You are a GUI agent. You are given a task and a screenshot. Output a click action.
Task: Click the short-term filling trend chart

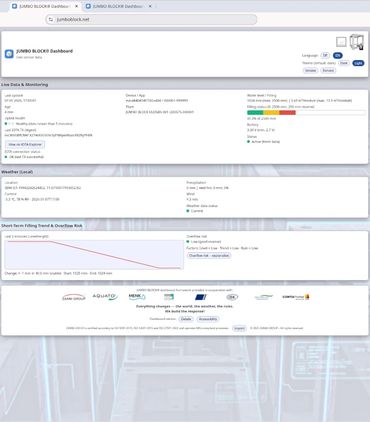pyautogui.click(x=94, y=254)
